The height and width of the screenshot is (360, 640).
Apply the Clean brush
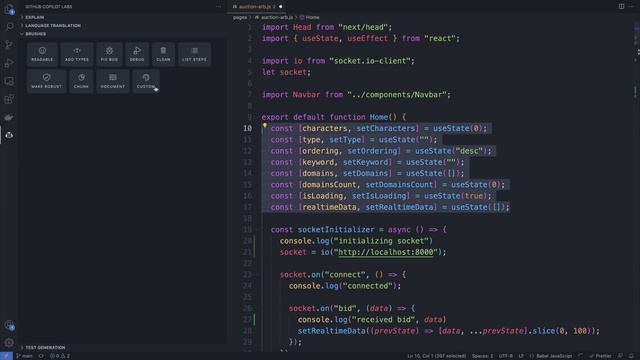click(x=163, y=54)
